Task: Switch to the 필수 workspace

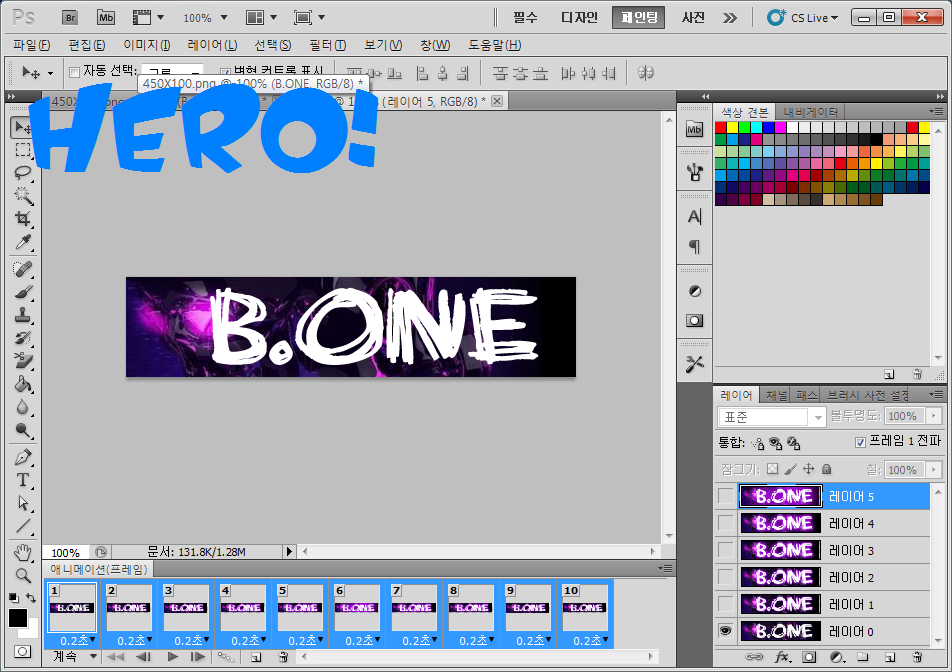Action: pos(525,18)
